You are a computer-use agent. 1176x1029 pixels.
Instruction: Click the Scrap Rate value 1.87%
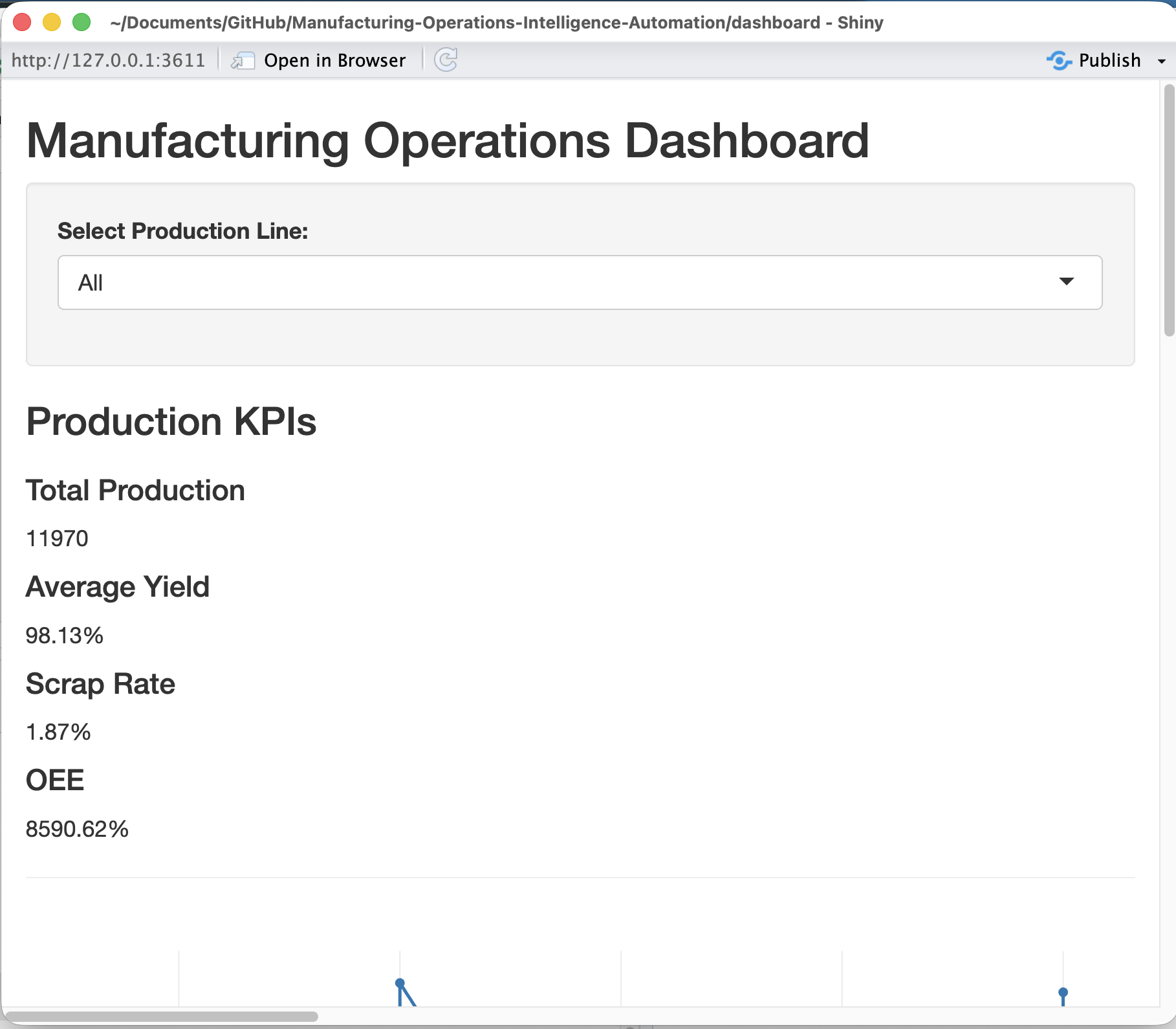58,732
